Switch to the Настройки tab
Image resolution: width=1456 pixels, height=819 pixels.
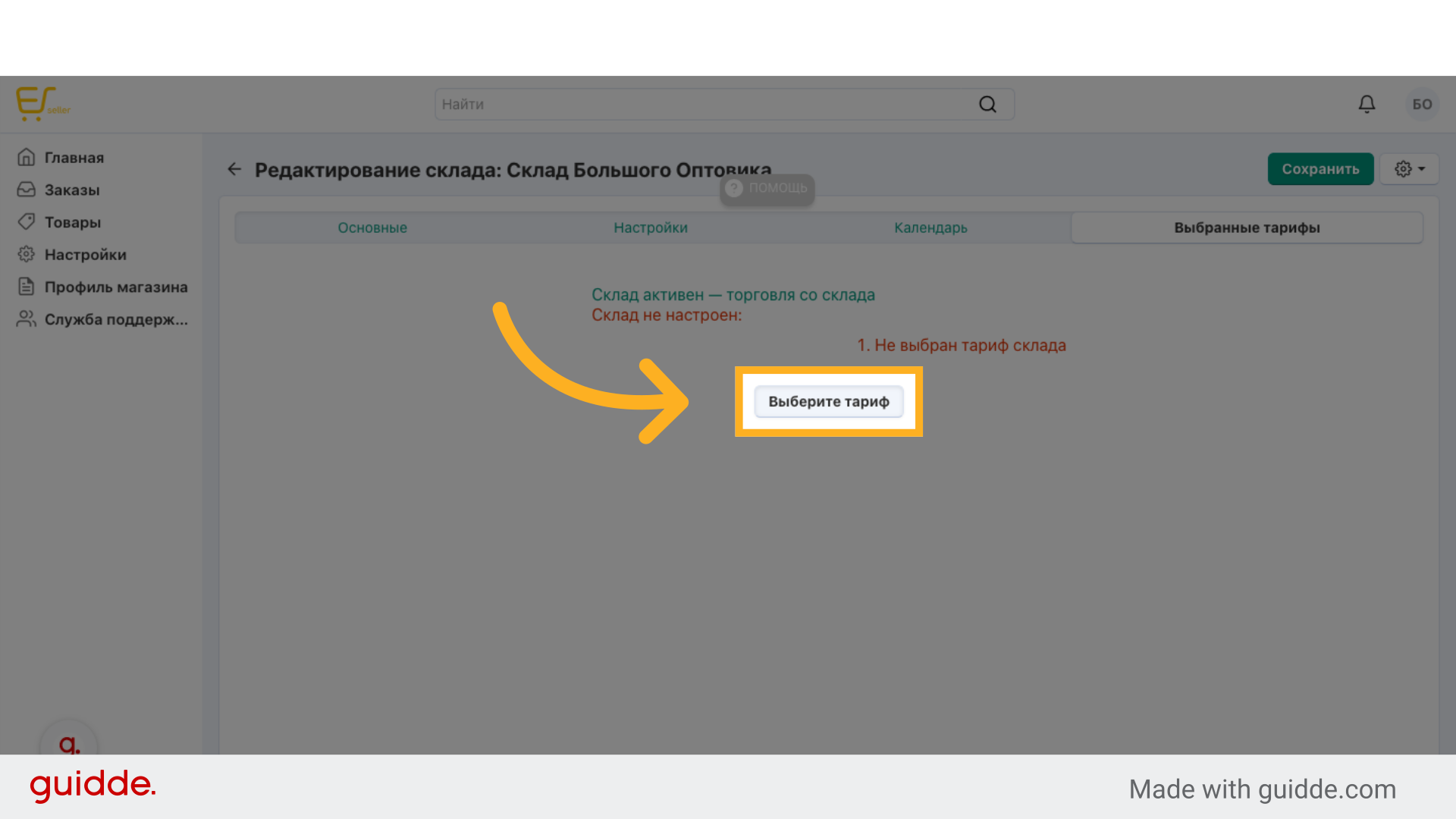point(651,227)
